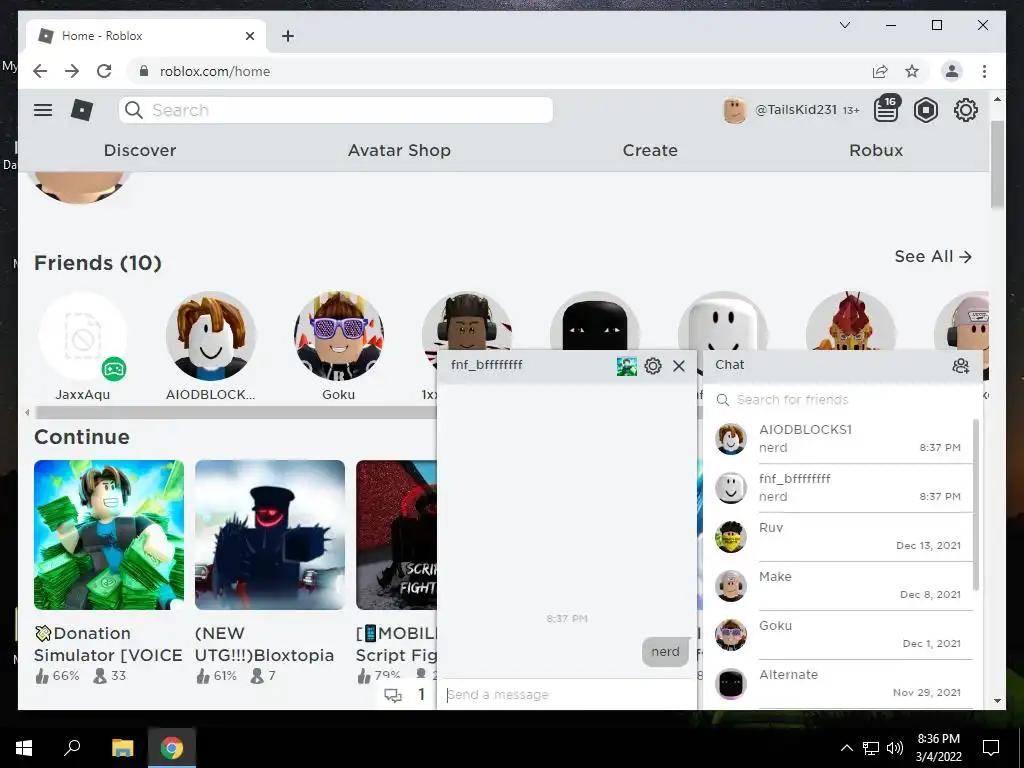This screenshot has width=1024, height=768.
Task: Select the Home - Roblox browser tab
Action: click(146, 36)
